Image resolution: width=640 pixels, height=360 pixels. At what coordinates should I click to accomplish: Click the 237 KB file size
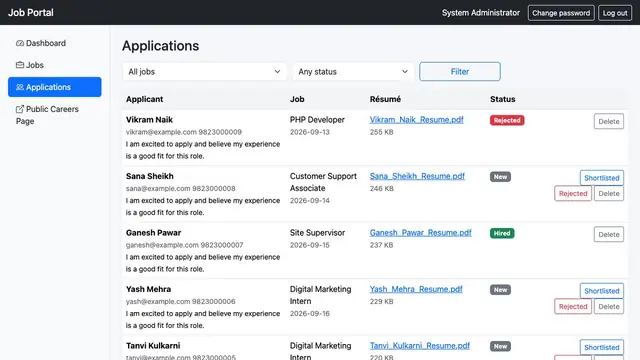pos(381,245)
